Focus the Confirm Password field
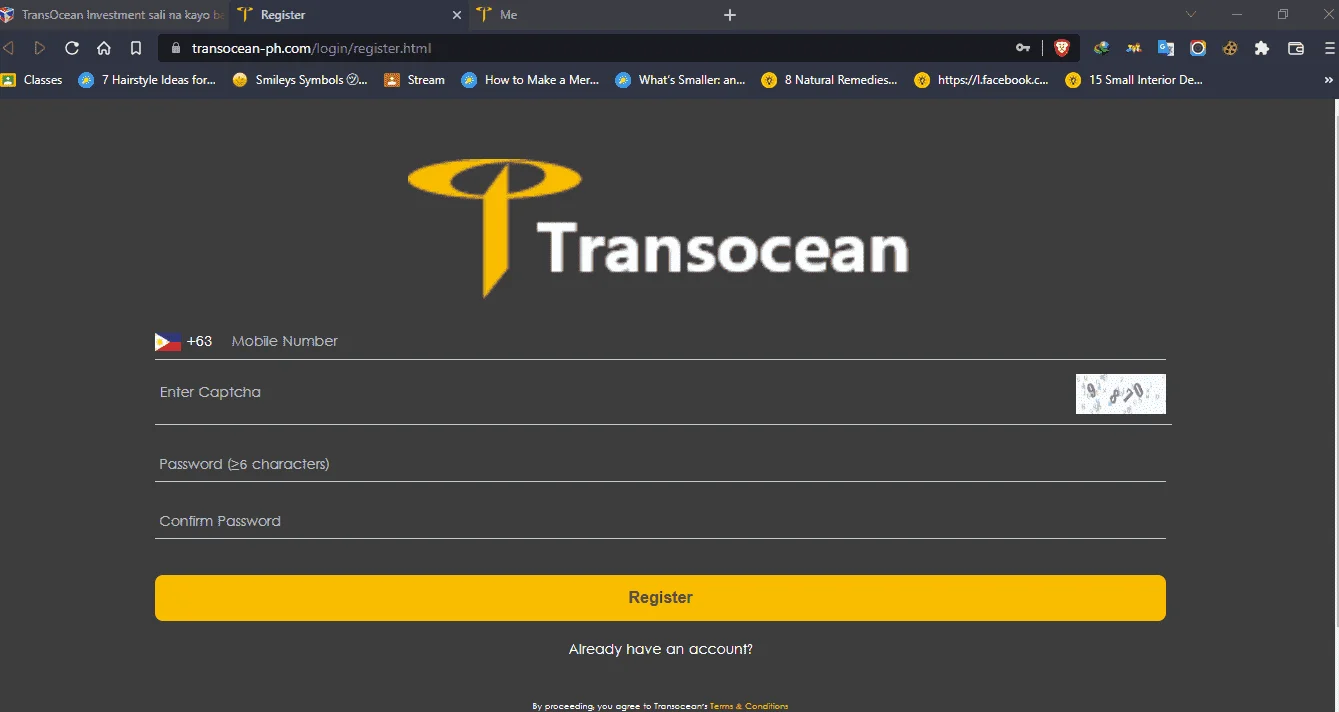Screen dimensions: 1339x712 (660, 521)
